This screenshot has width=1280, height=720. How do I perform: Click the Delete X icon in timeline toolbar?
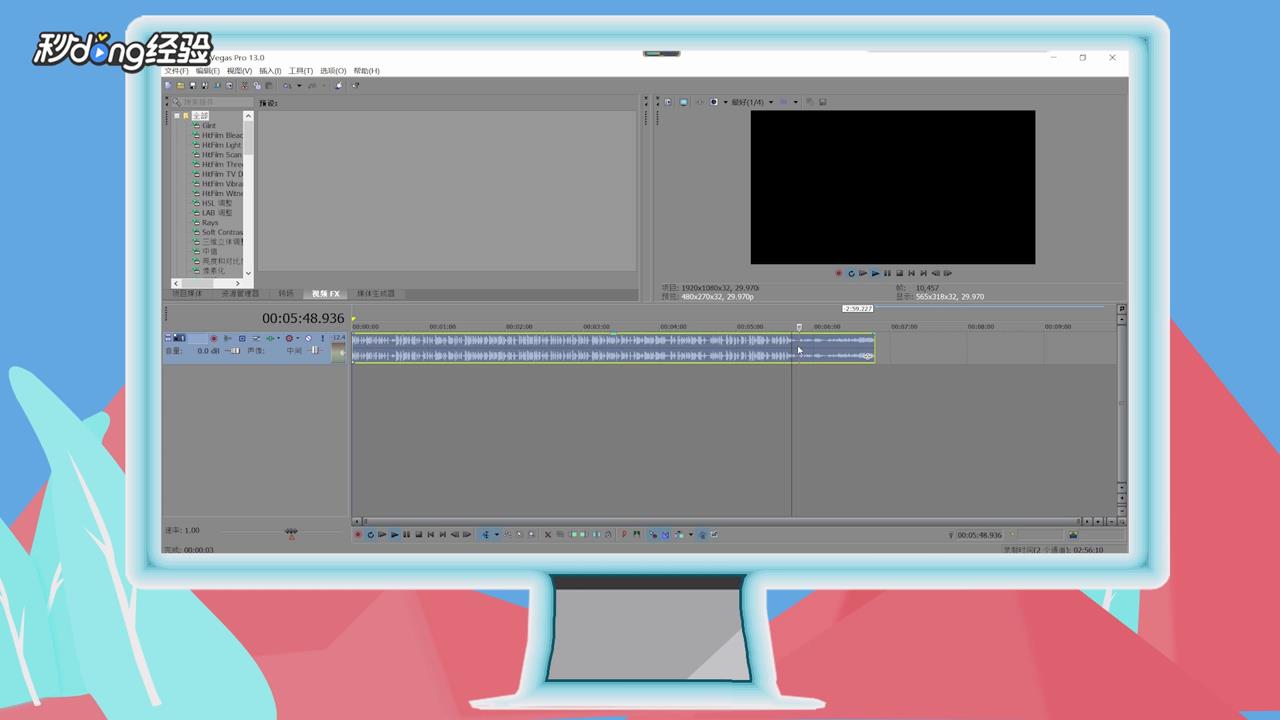click(548, 534)
